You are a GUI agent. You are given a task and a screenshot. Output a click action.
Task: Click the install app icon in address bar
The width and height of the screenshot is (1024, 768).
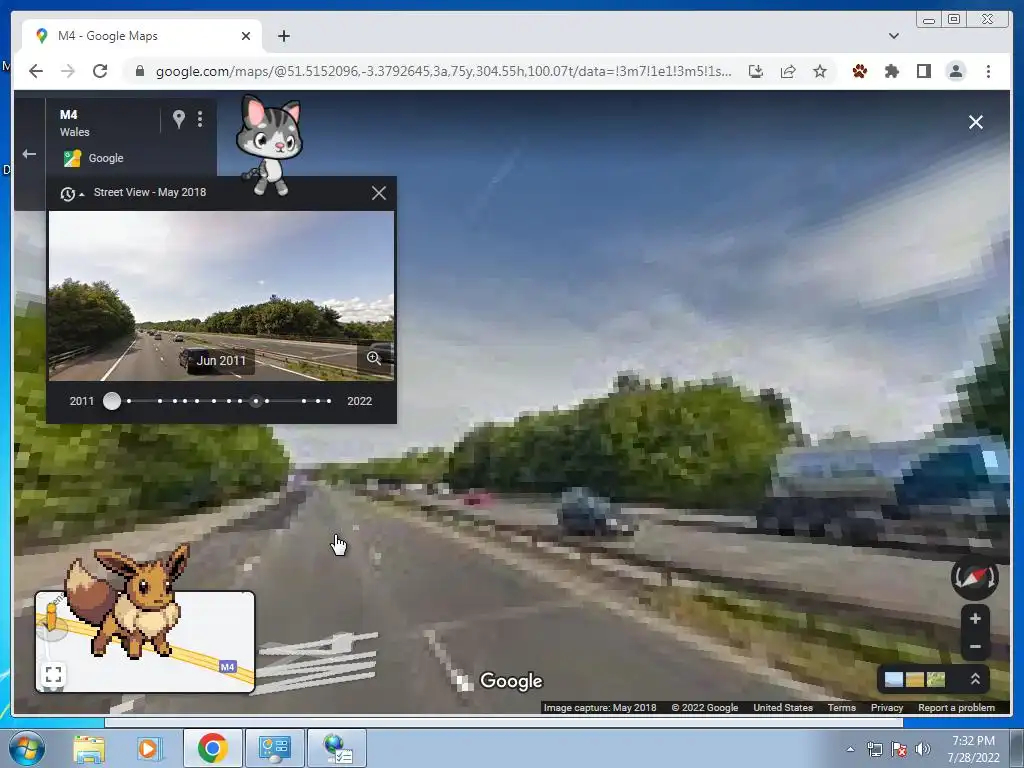(x=756, y=71)
